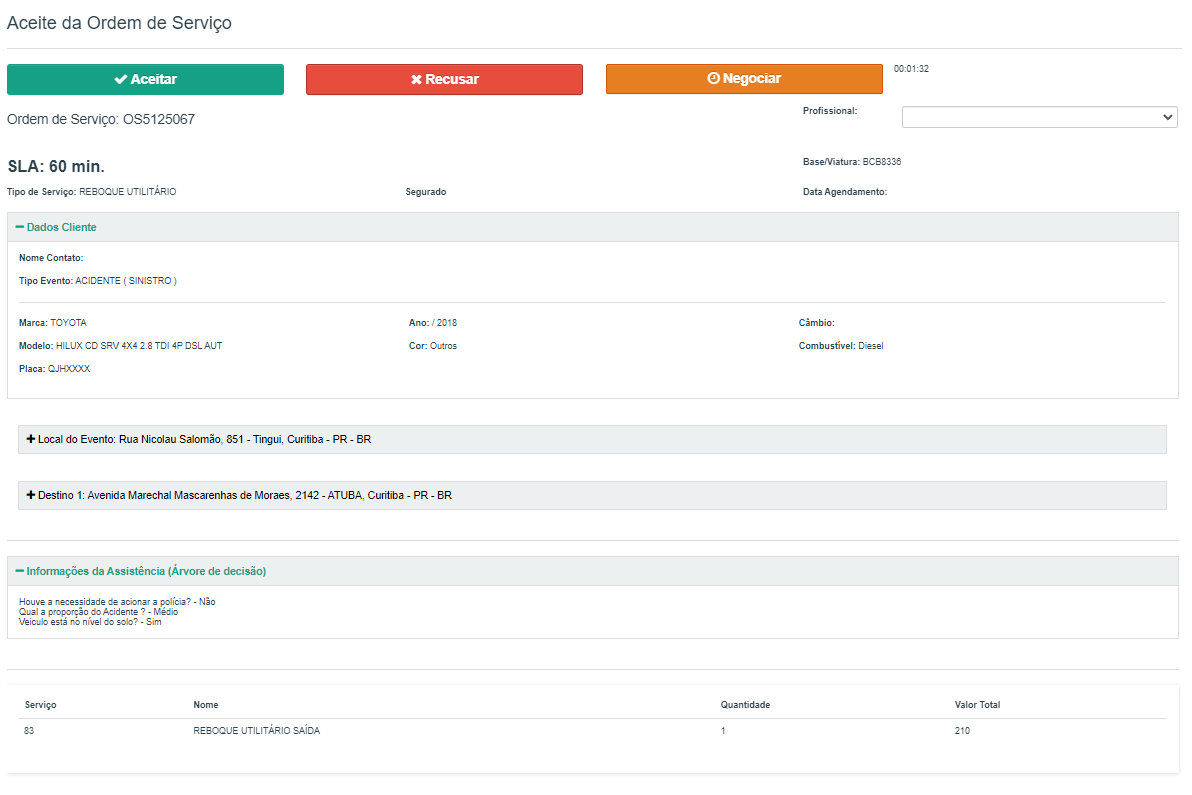Expand the Destino 1 address panel
This screenshot has height=795, width=1192.
[x=244, y=496]
